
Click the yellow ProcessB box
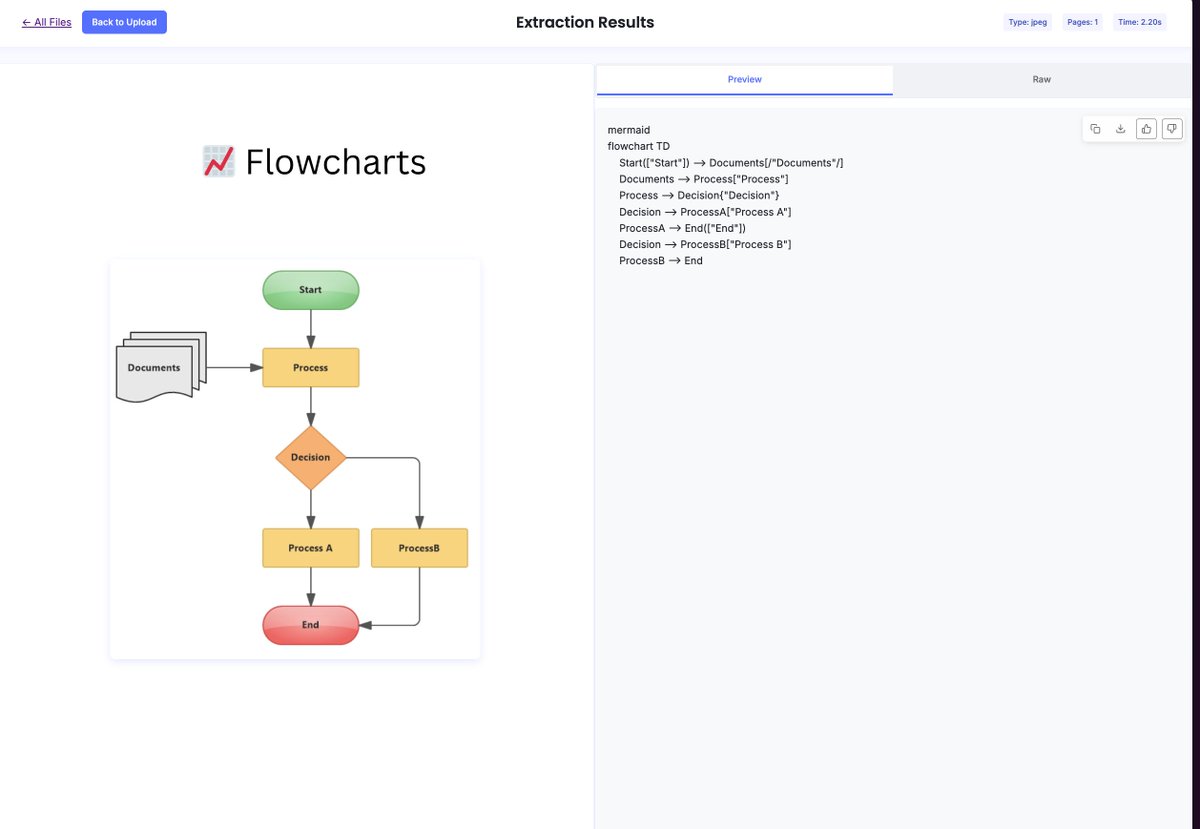(419, 548)
